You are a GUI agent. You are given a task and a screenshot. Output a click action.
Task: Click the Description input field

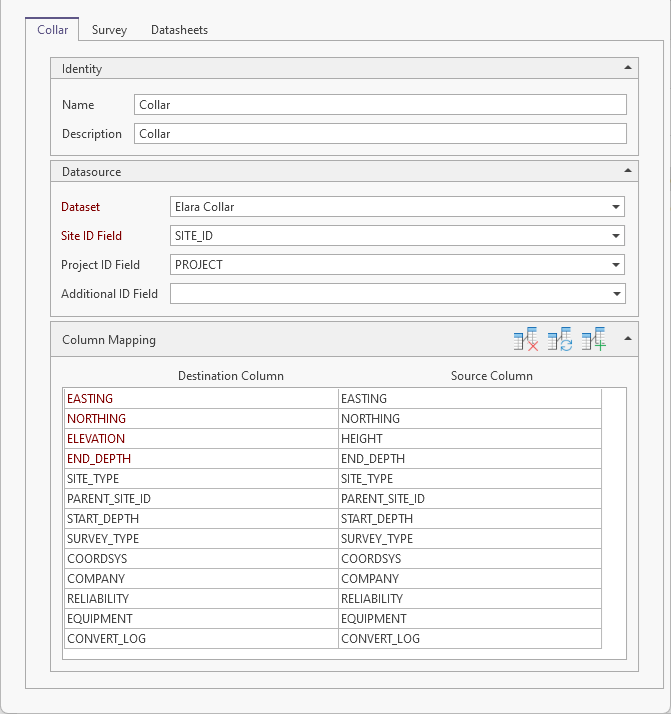[380, 134]
